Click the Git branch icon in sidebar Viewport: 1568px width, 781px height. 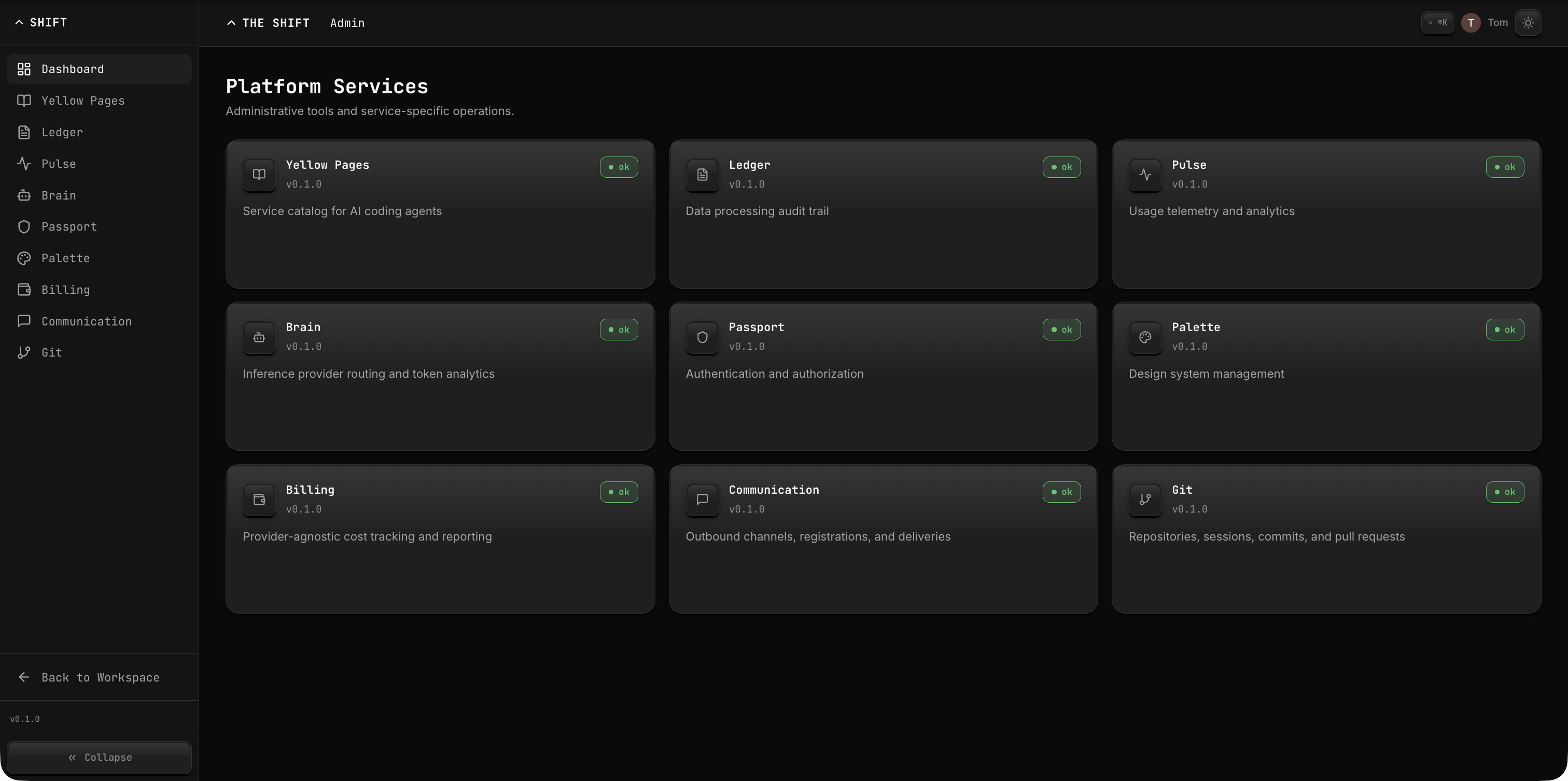pos(24,352)
